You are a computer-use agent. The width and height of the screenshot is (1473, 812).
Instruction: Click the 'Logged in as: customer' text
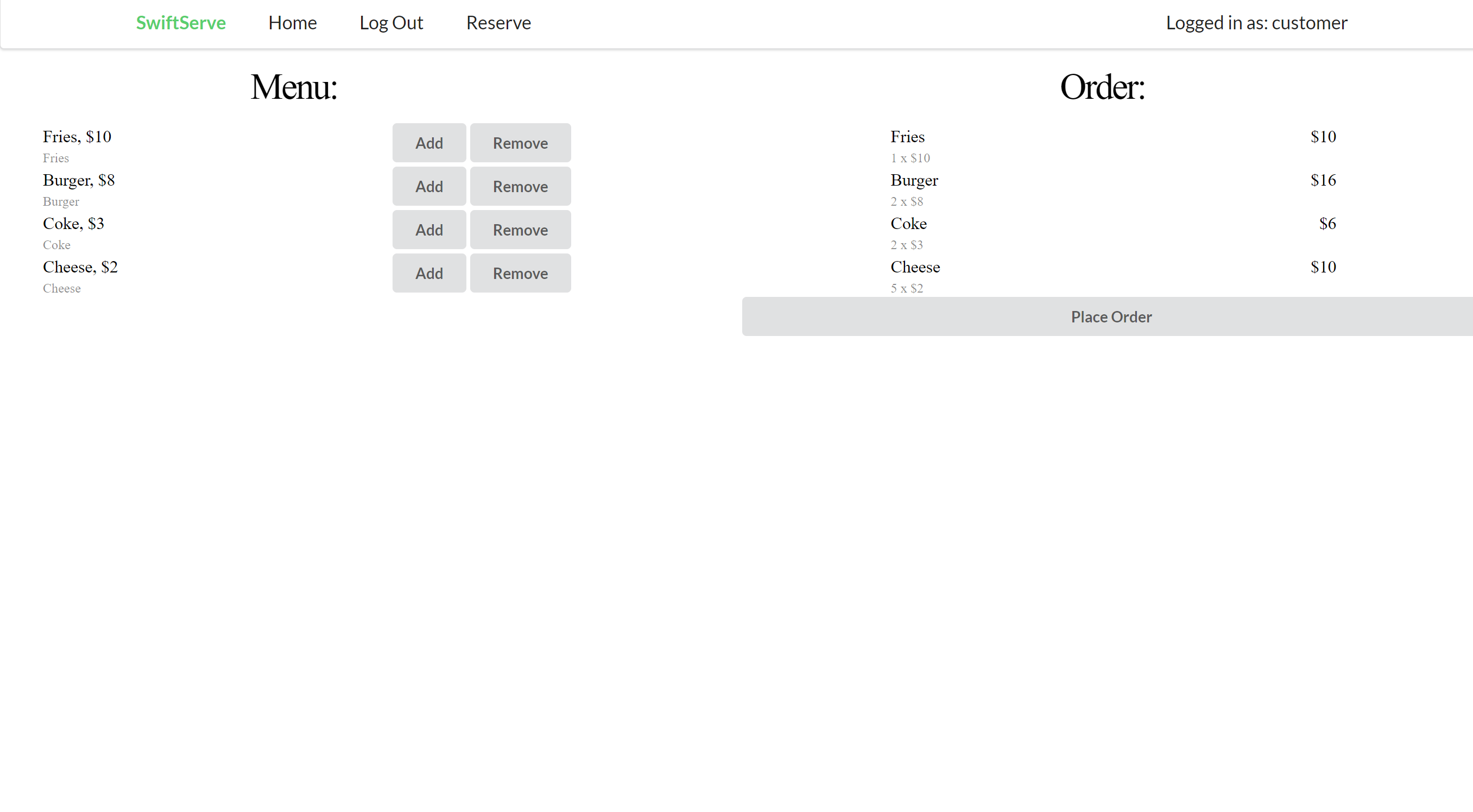pos(1256,23)
